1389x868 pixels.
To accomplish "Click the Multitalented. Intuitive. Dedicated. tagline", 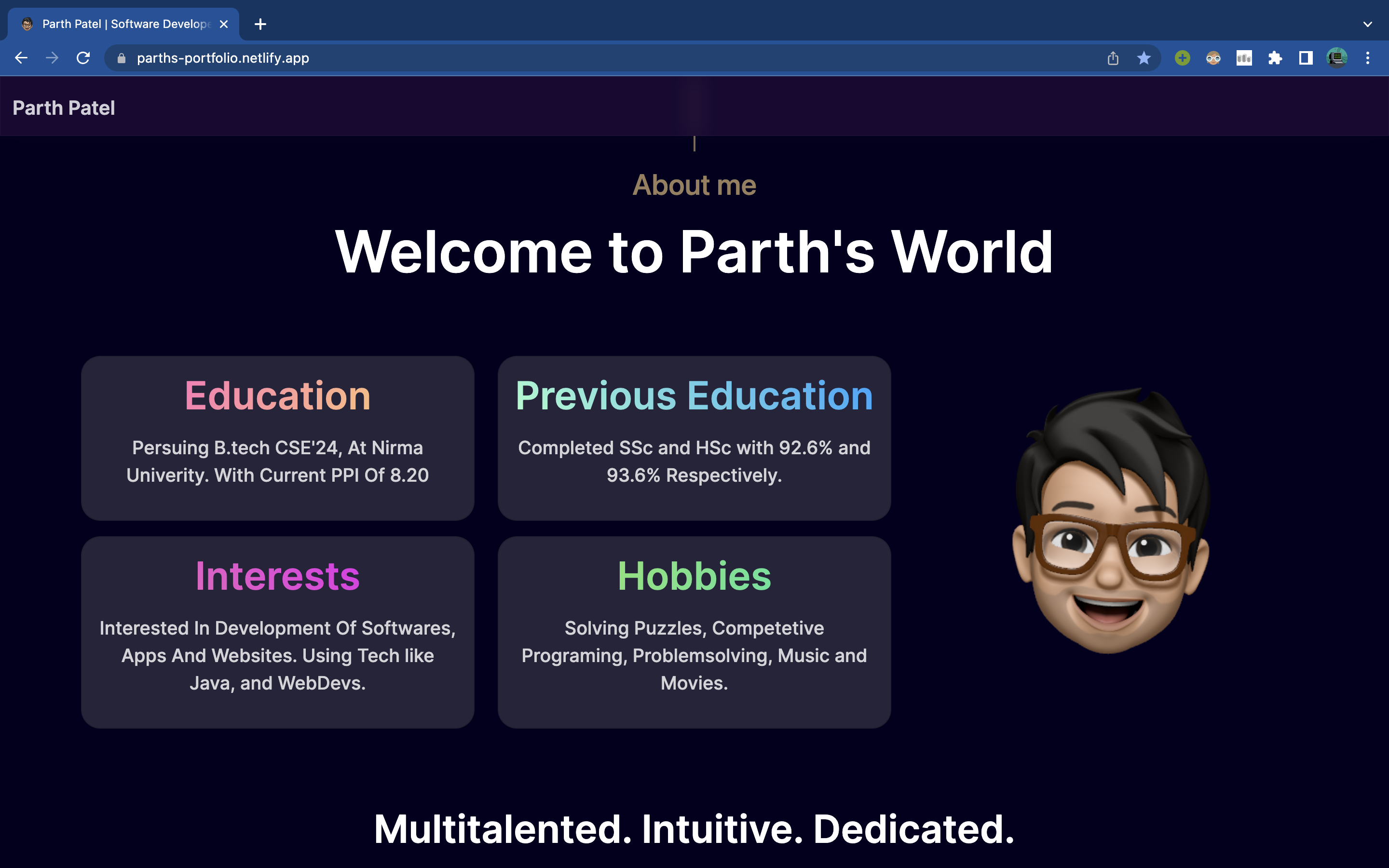I will [x=694, y=829].
